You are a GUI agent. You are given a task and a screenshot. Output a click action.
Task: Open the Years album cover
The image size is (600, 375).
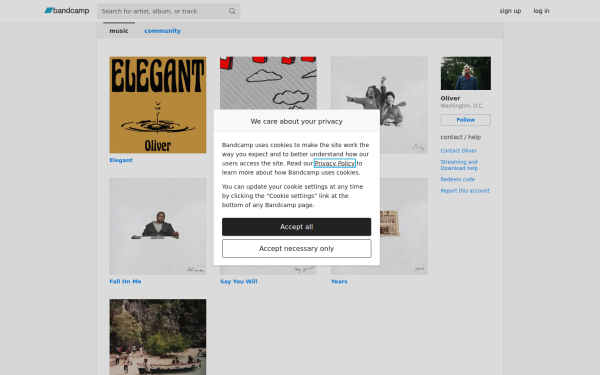[404, 226]
